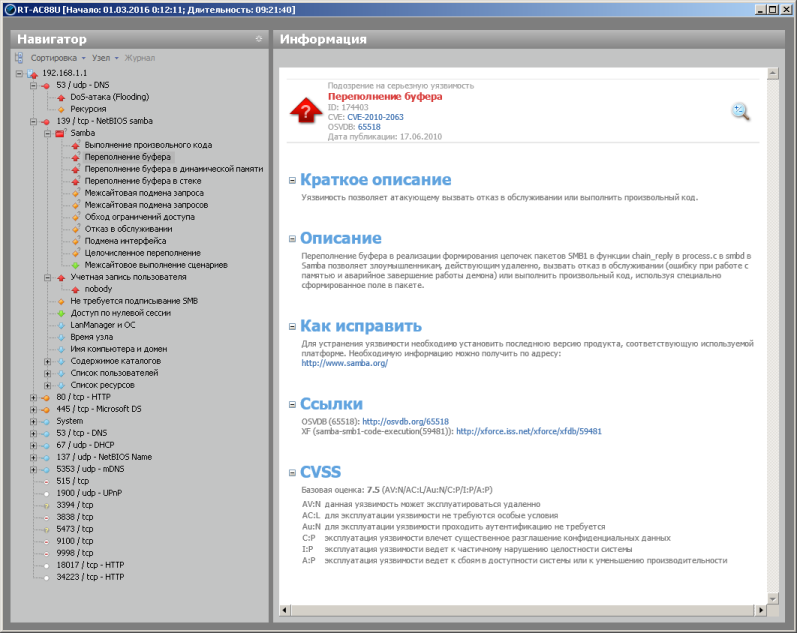Click the red icon beside DoS-атака (Flooding)
The image size is (797, 633).
coord(61,98)
